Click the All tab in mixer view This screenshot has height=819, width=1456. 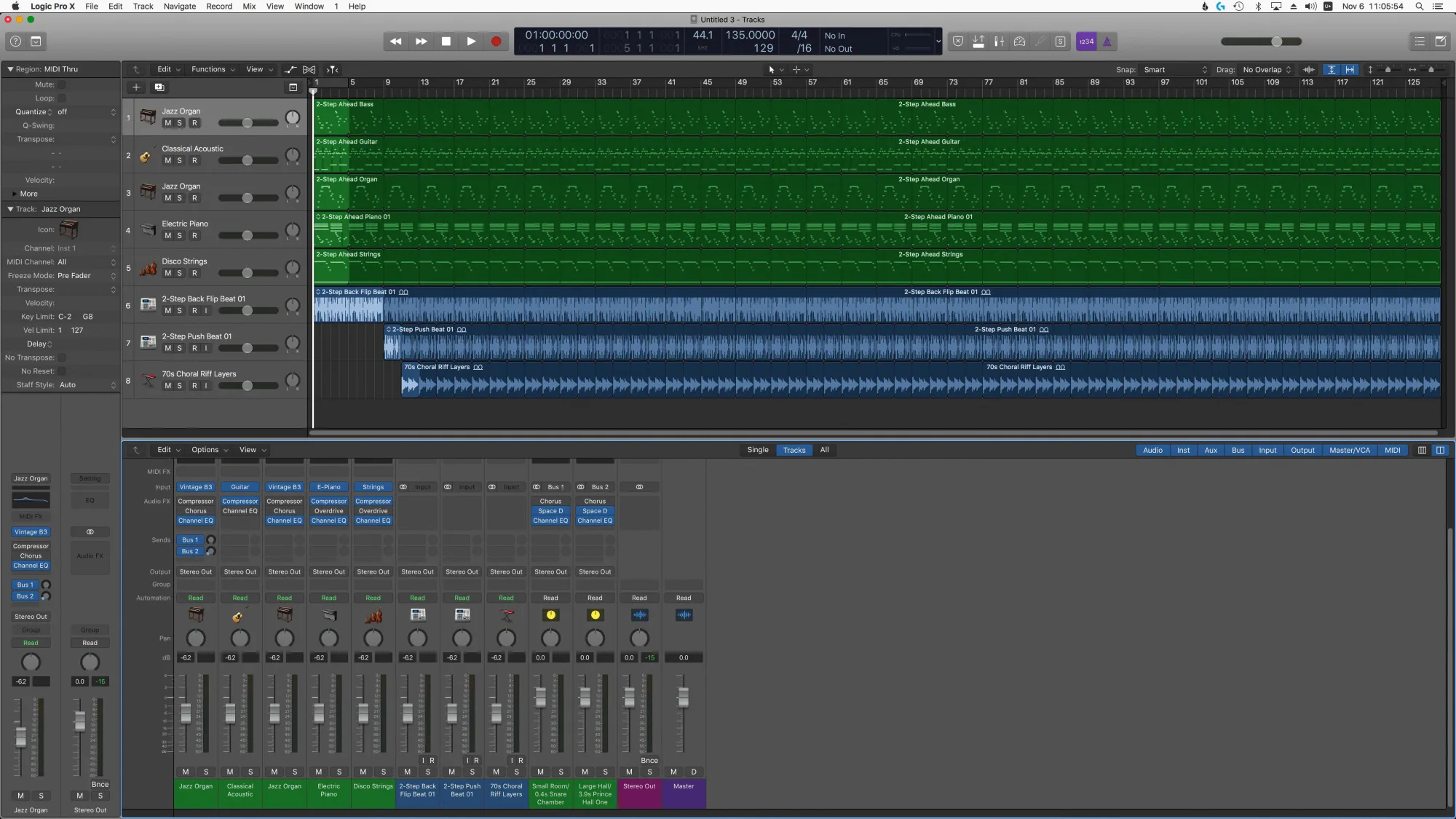(x=824, y=449)
